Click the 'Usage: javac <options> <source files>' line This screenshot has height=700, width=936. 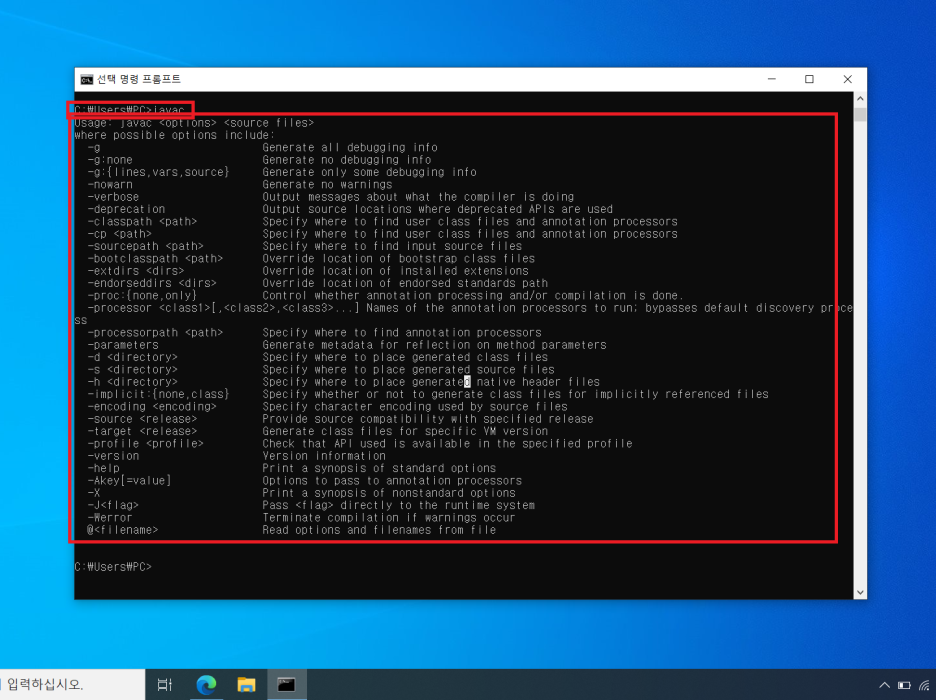pyautogui.click(x=194, y=123)
